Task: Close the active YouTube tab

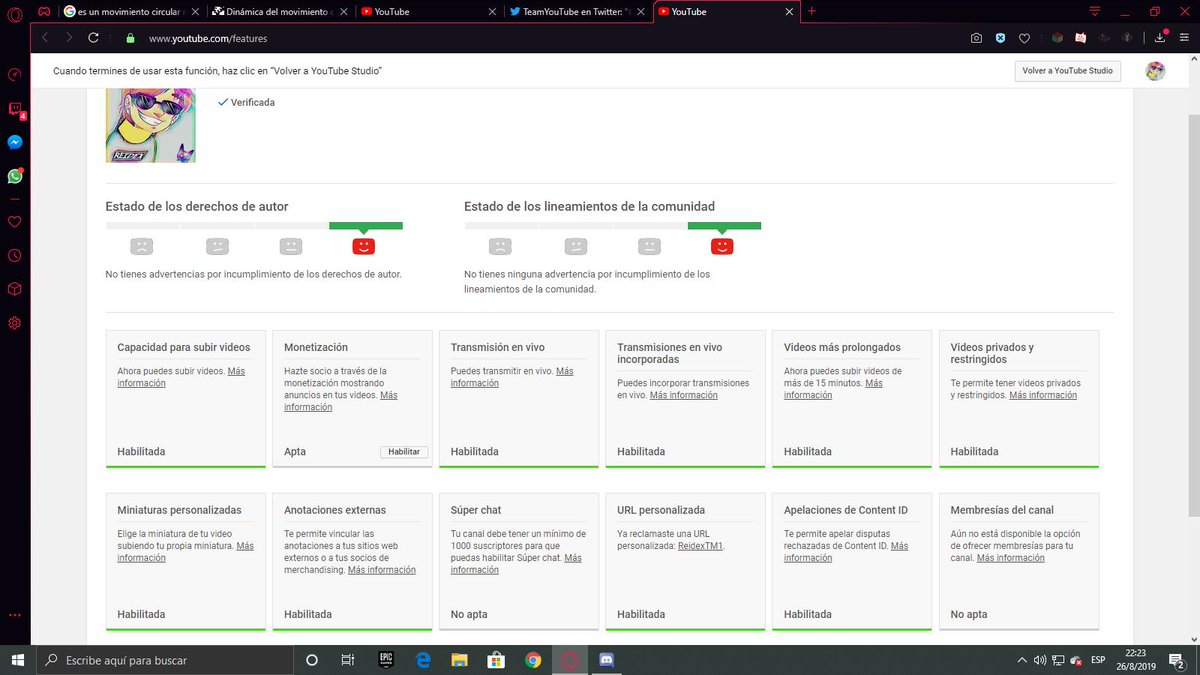Action: click(x=789, y=12)
